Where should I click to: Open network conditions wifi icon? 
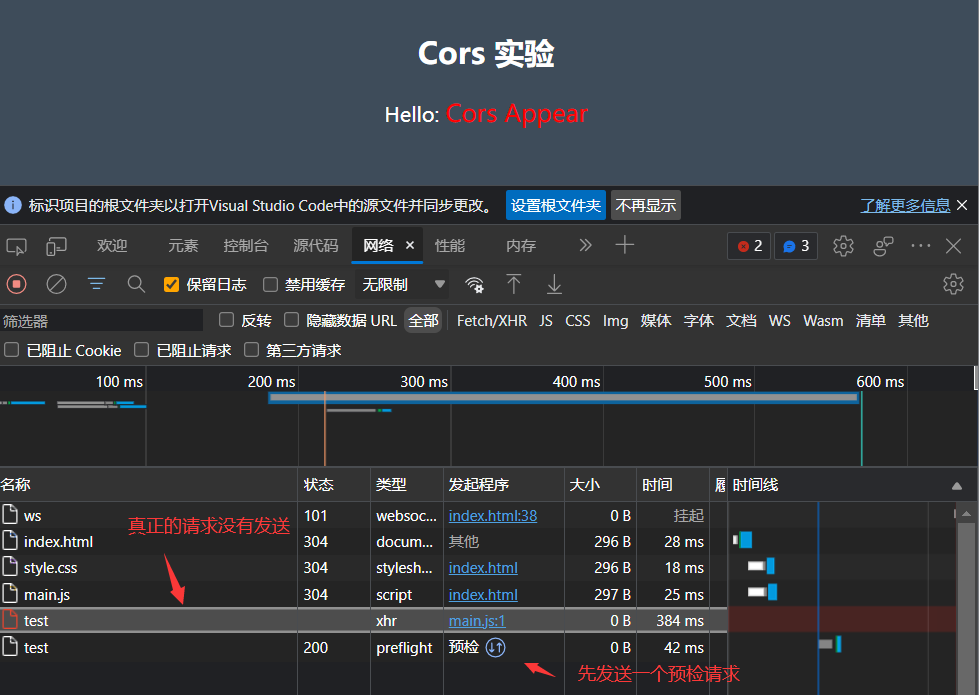click(474, 284)
